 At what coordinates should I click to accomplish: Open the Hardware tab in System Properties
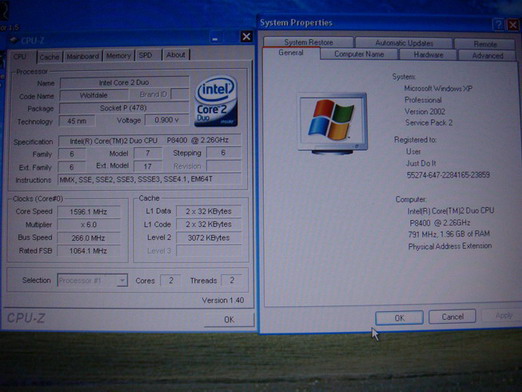pos(428,55)
